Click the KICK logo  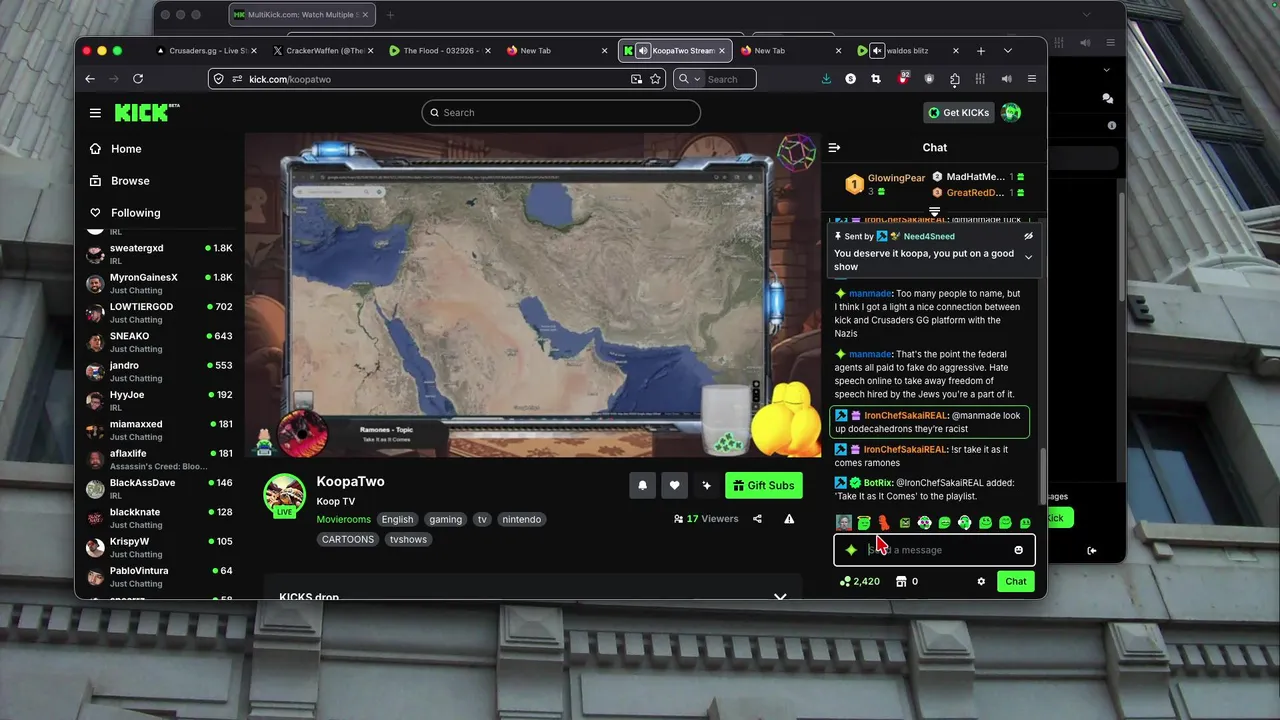pyautogui.click(x=147, y=112)
